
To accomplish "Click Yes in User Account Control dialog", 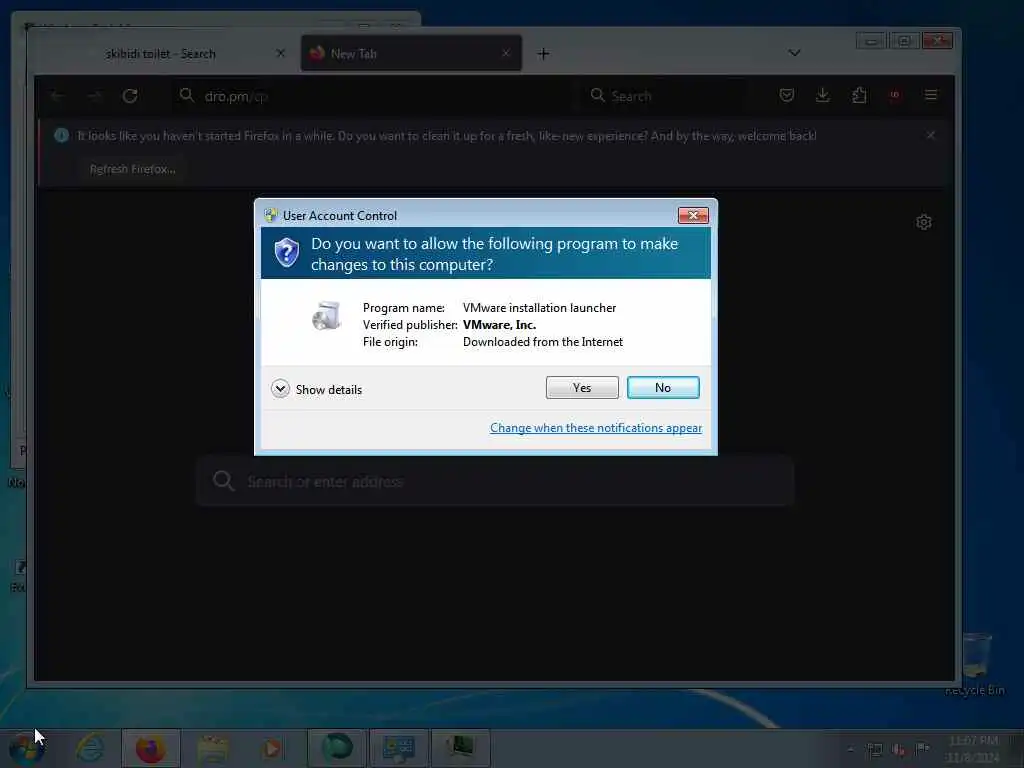I will click(582, 387).
